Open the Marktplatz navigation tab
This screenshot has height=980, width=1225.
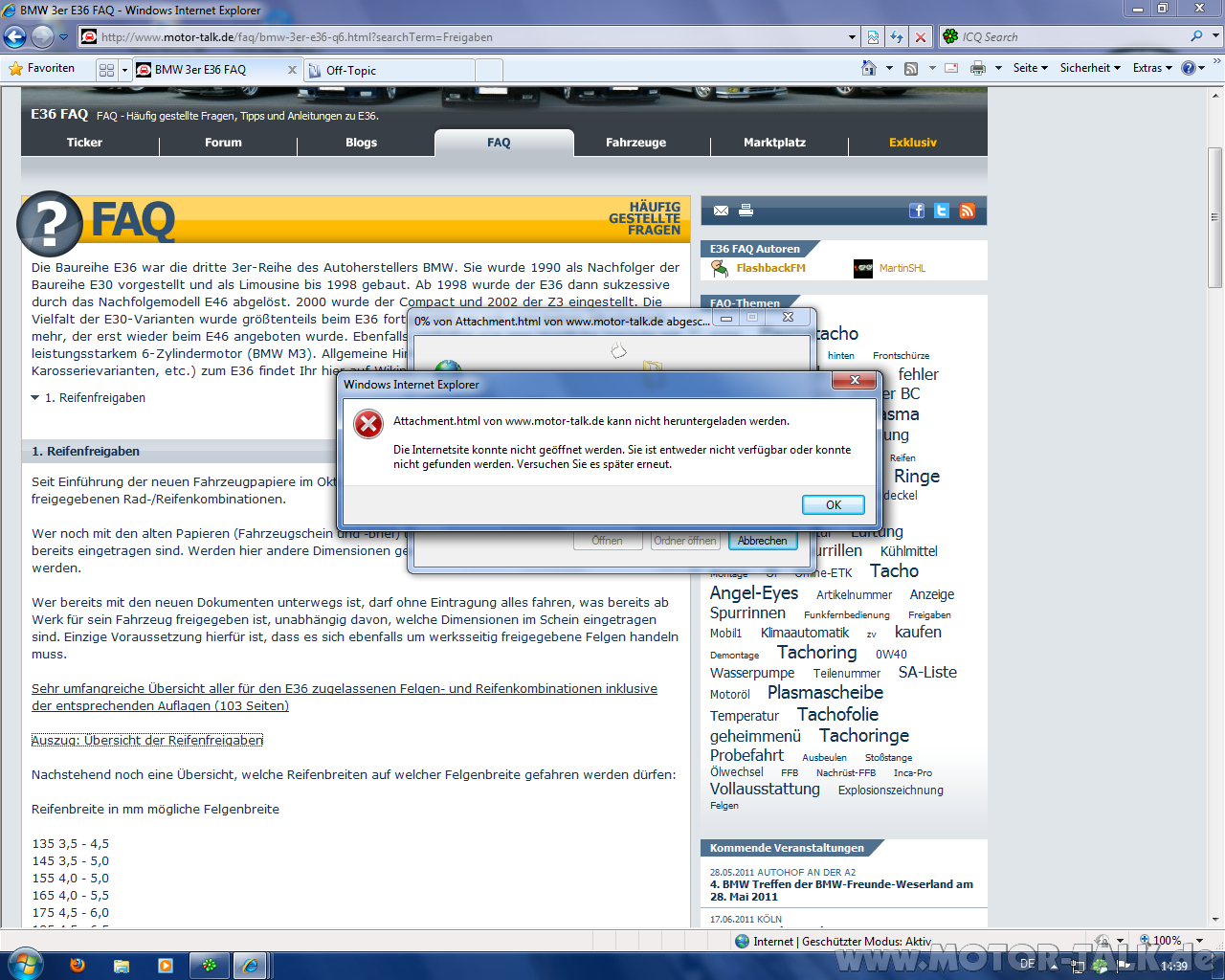[774, 143]
